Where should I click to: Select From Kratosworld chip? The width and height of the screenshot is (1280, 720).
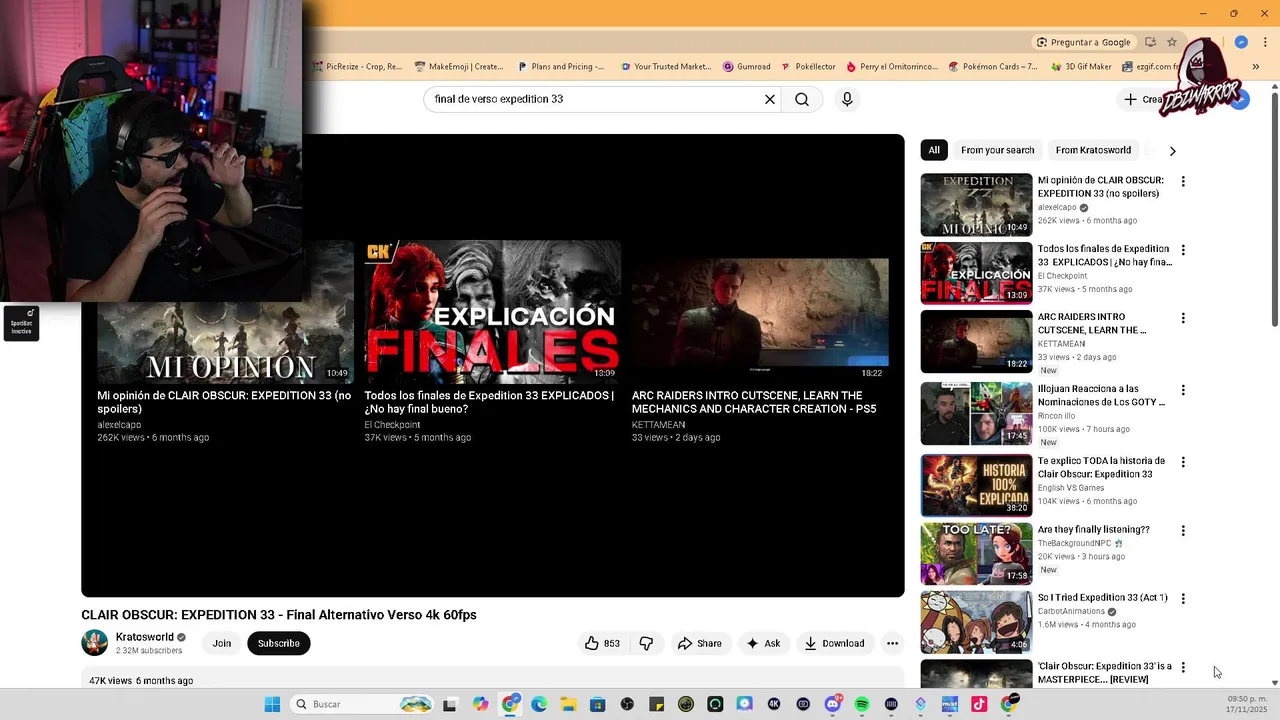1093,150
